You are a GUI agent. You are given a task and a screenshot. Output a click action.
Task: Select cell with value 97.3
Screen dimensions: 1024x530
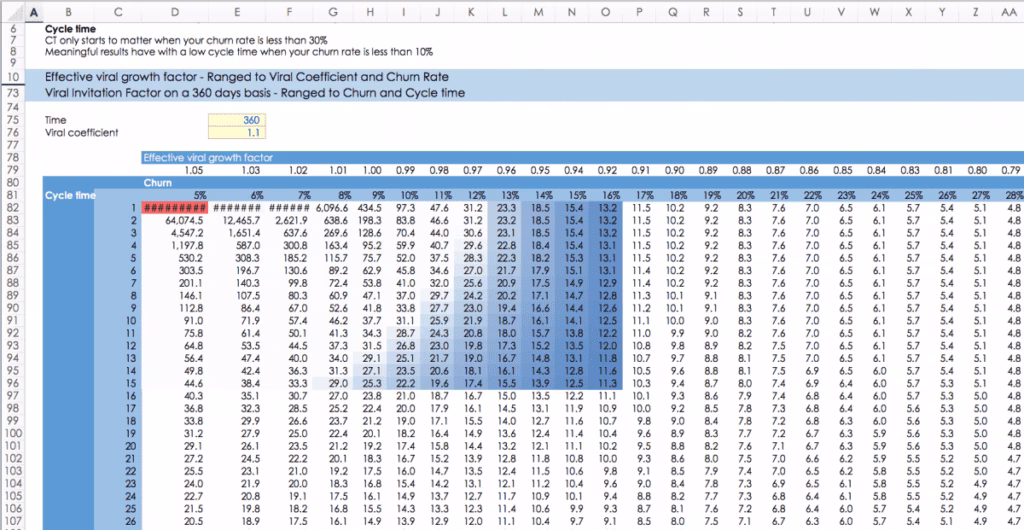pos(404,208)
